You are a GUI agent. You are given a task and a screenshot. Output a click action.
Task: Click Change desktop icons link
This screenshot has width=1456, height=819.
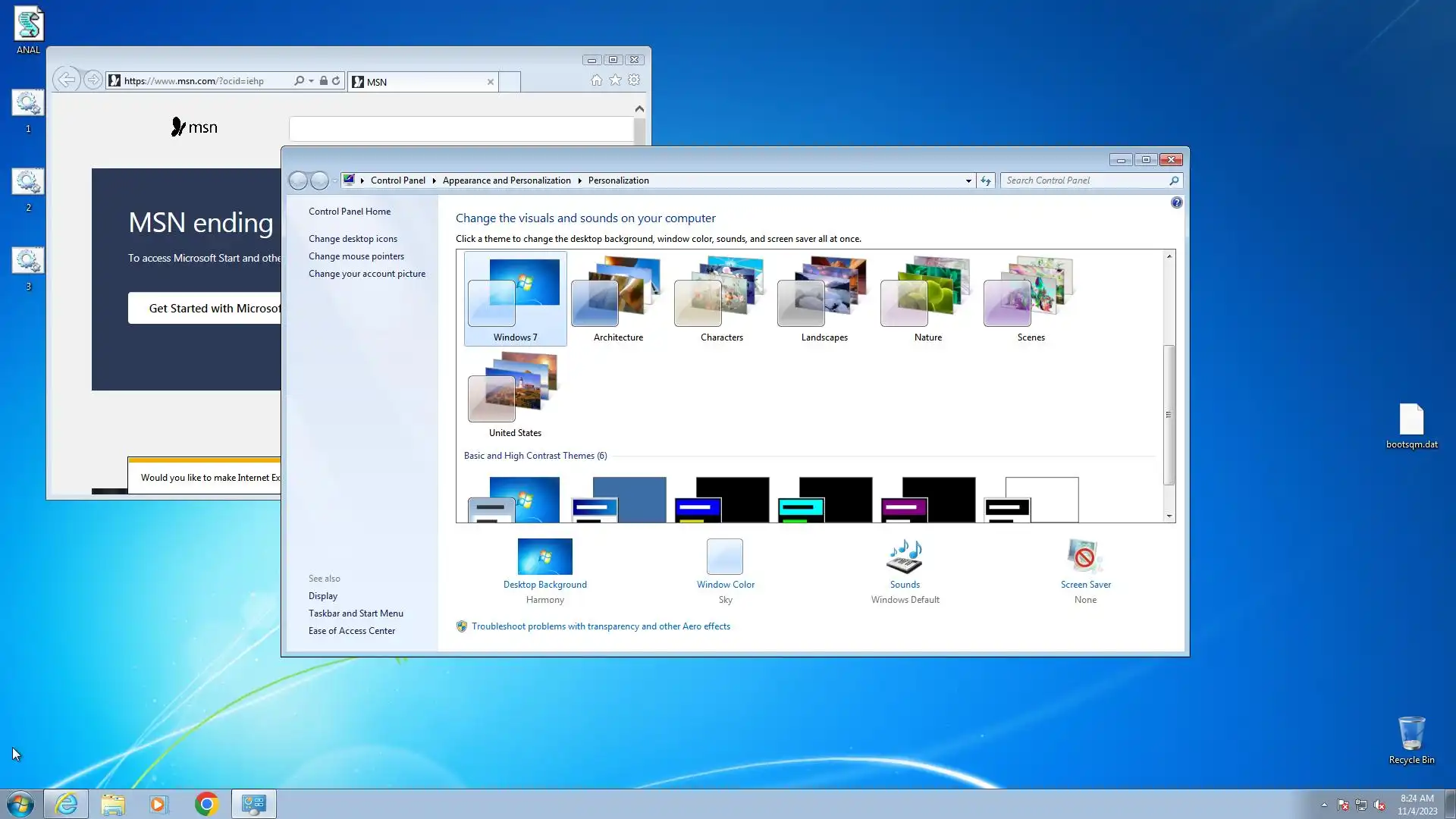pyautogui.click(x=353, y=239)
